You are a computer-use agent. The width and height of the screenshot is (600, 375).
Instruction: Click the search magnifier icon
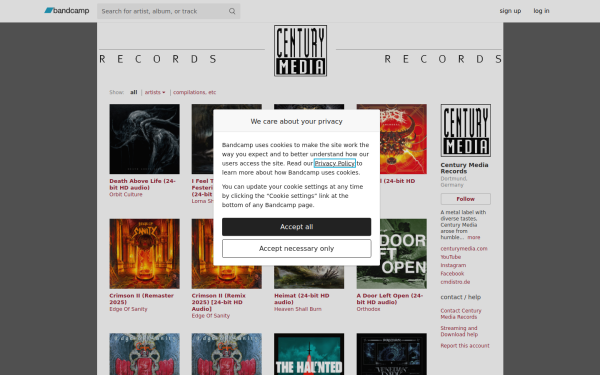click(x=232, y=11)
